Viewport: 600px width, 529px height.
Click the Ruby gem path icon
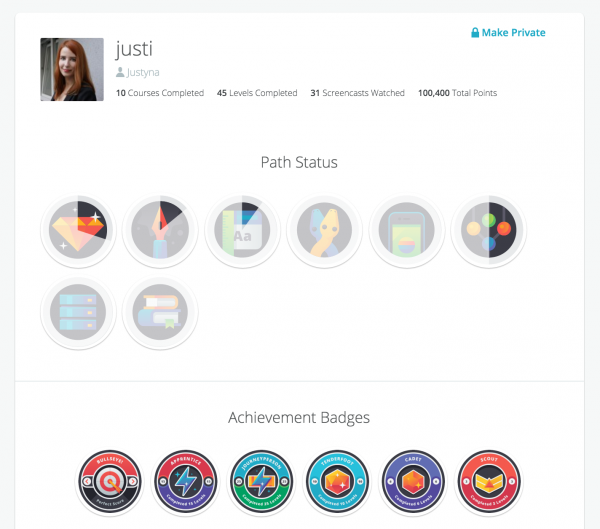78,230
